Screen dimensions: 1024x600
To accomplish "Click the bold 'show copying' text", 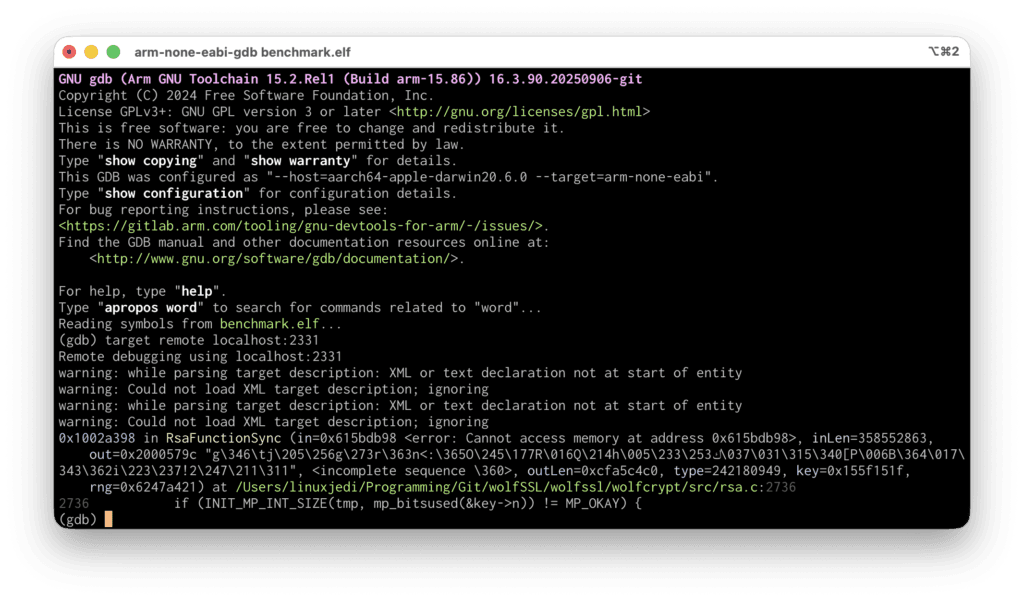I will click(x=154, y=161).
